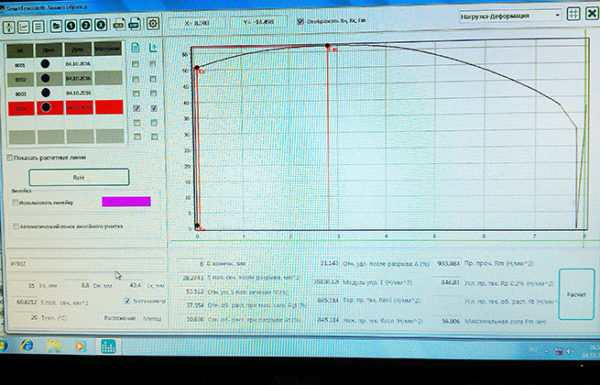Click the print report toolbar icon
Screen dimensions: 600x385
click(134, 24)
